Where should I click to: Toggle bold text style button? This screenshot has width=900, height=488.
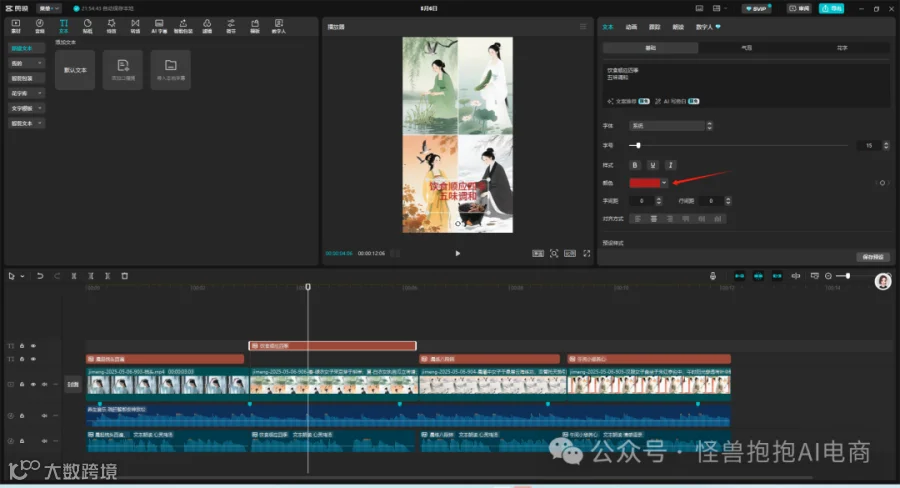pyautogui.click(x=635, y=165)
